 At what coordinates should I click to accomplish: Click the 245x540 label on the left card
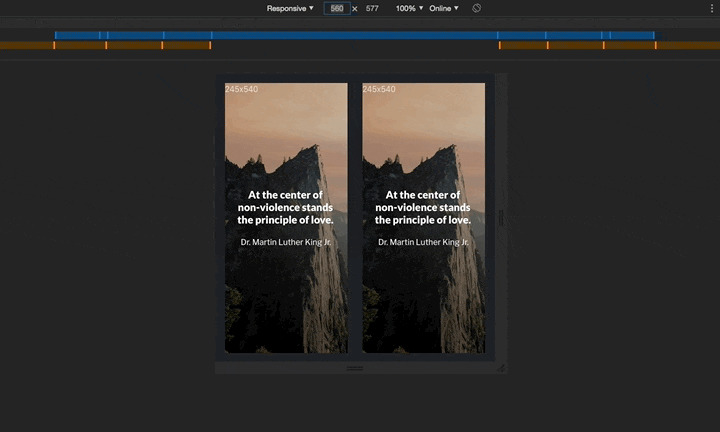coord(241,89)
